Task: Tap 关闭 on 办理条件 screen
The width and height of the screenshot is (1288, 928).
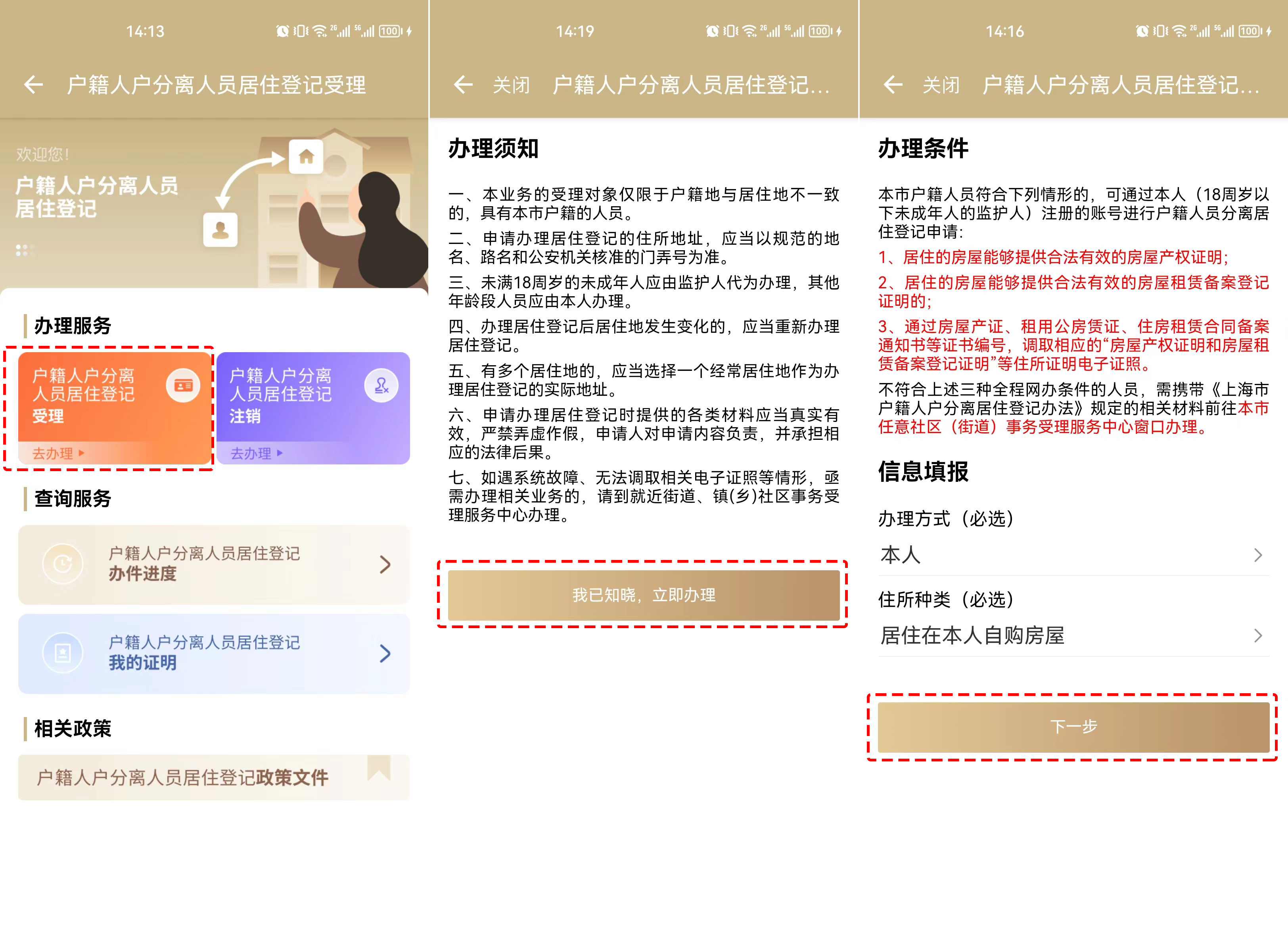Action: pyautogui.click(x=941, y=85)
